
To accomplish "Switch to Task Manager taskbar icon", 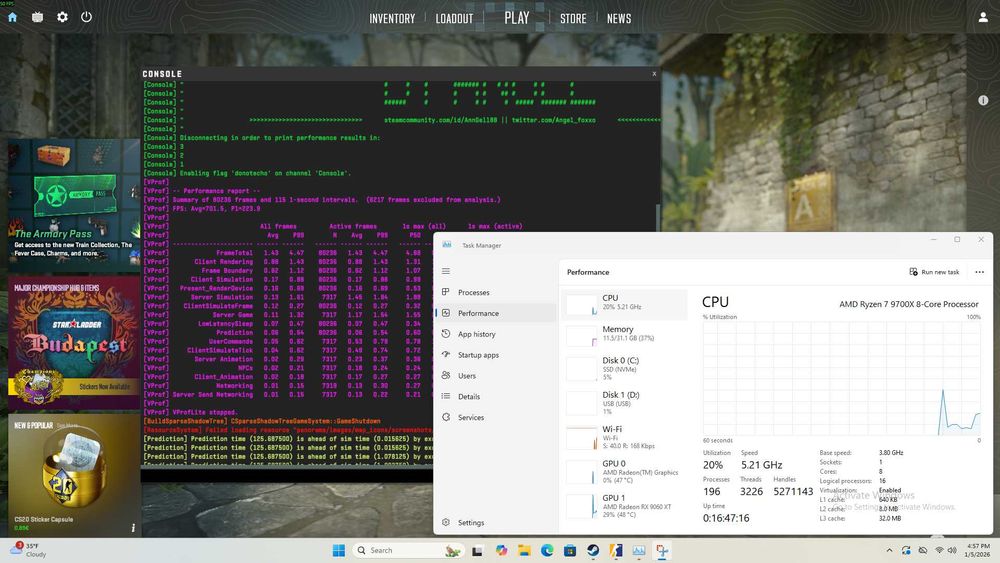I will pos(639,550).
